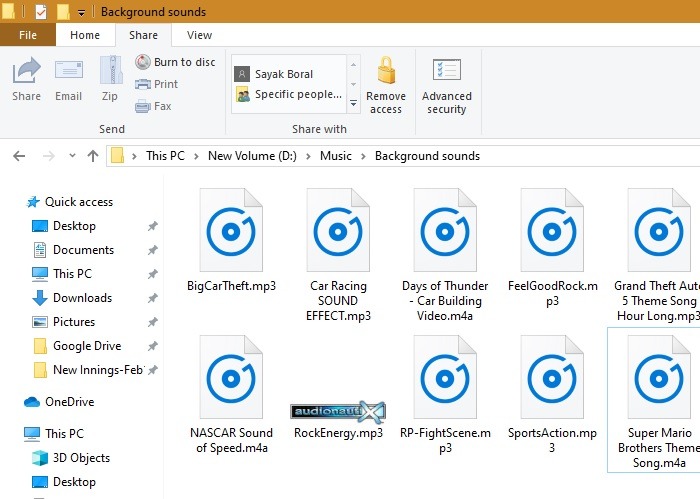Choose Specific people... in the share list
The width and height of the screenshot is (700, 499).
288,94
